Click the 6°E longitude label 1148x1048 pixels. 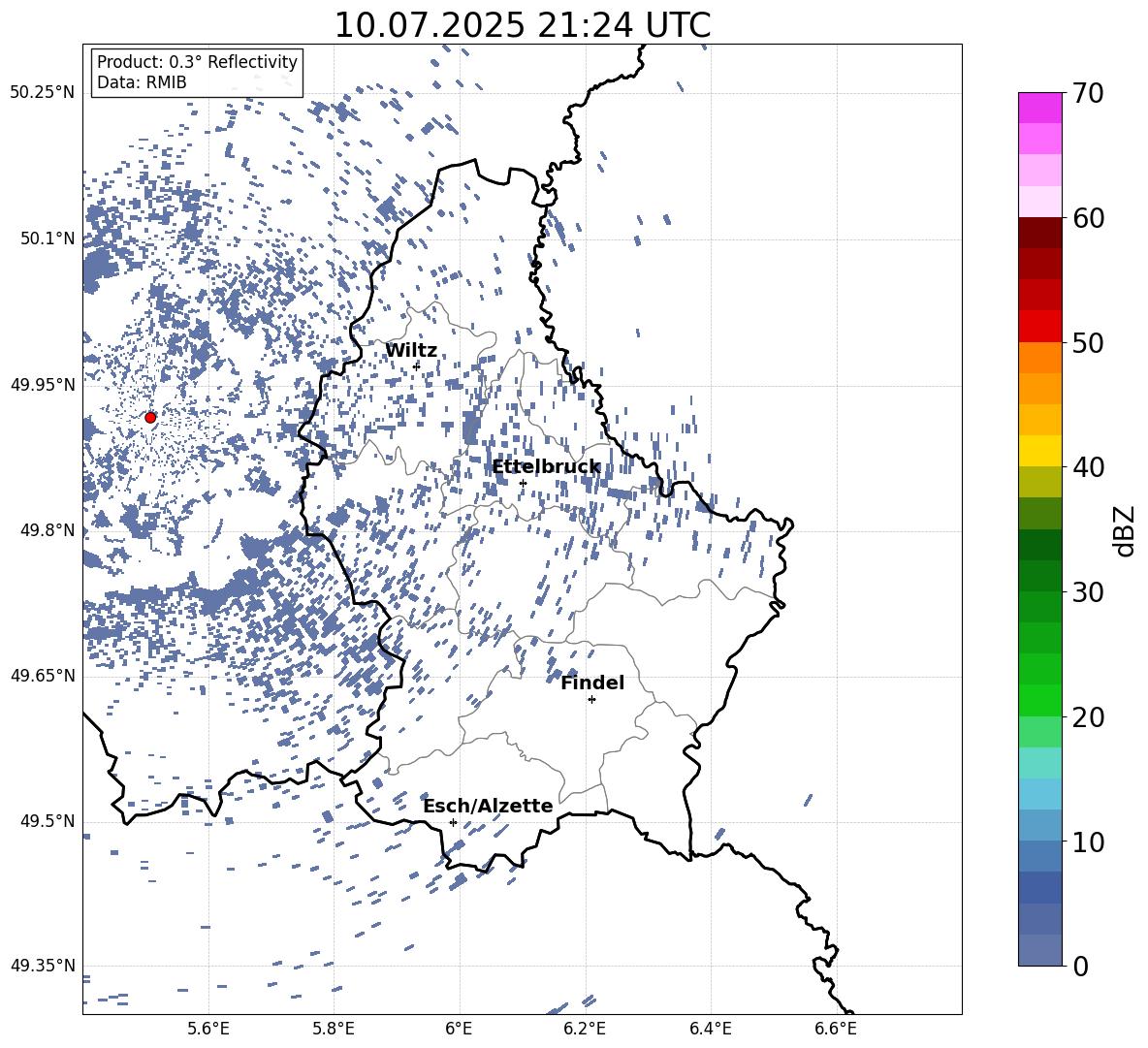[459, 1029]
